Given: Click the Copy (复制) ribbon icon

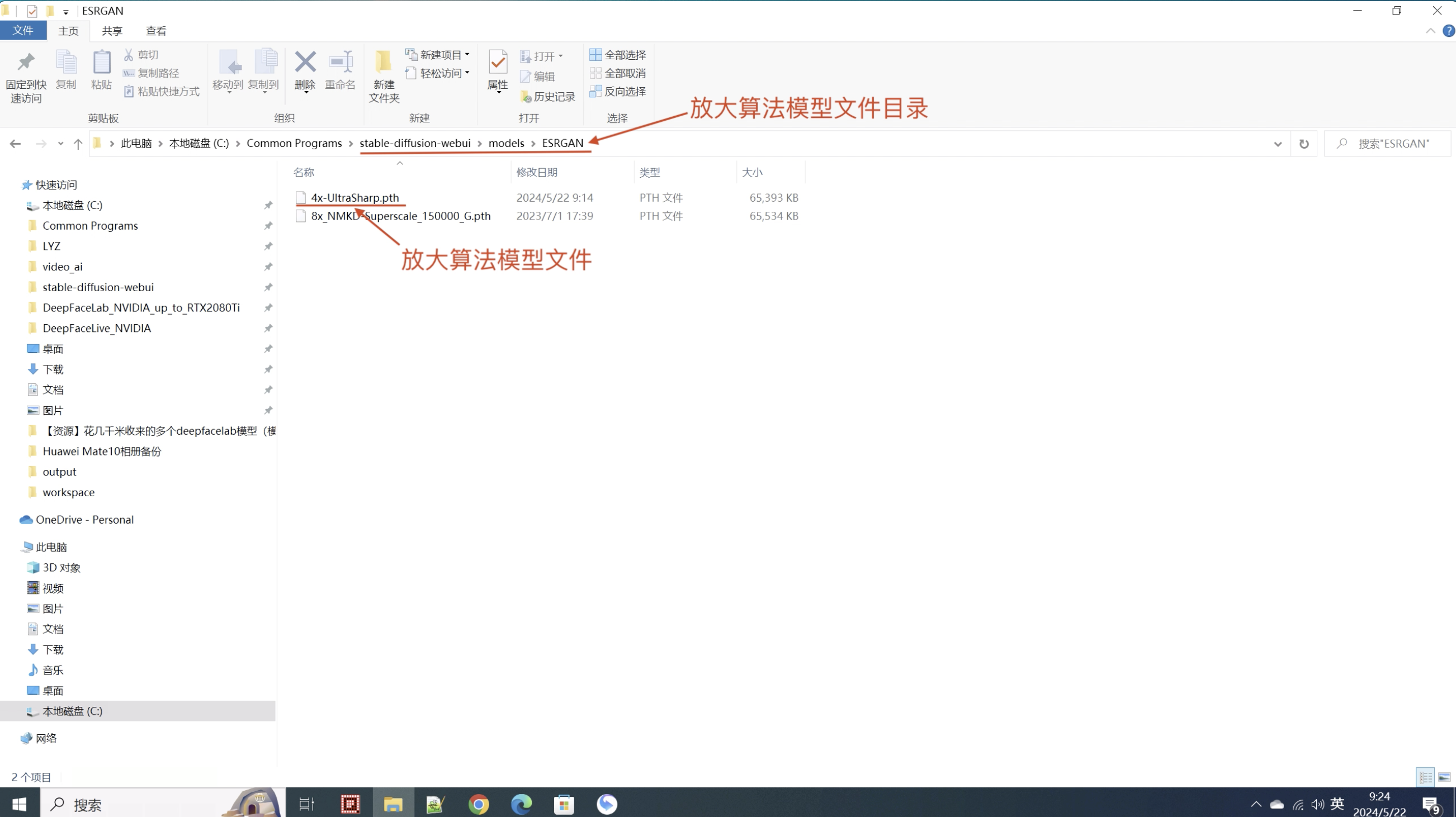Looking at the screenshot, I should click(66, 62).
